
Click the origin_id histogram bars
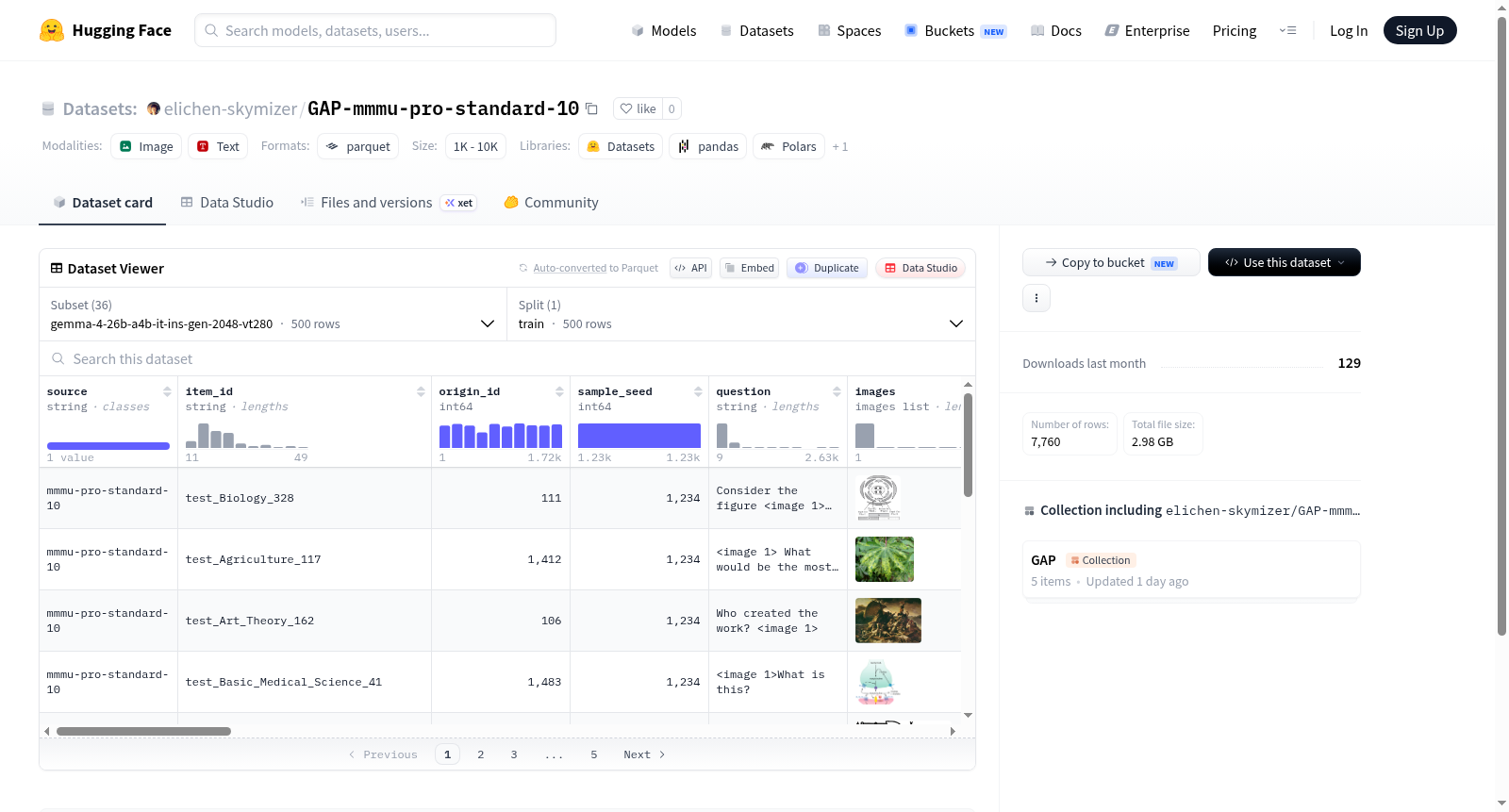(x=501, y=436)
